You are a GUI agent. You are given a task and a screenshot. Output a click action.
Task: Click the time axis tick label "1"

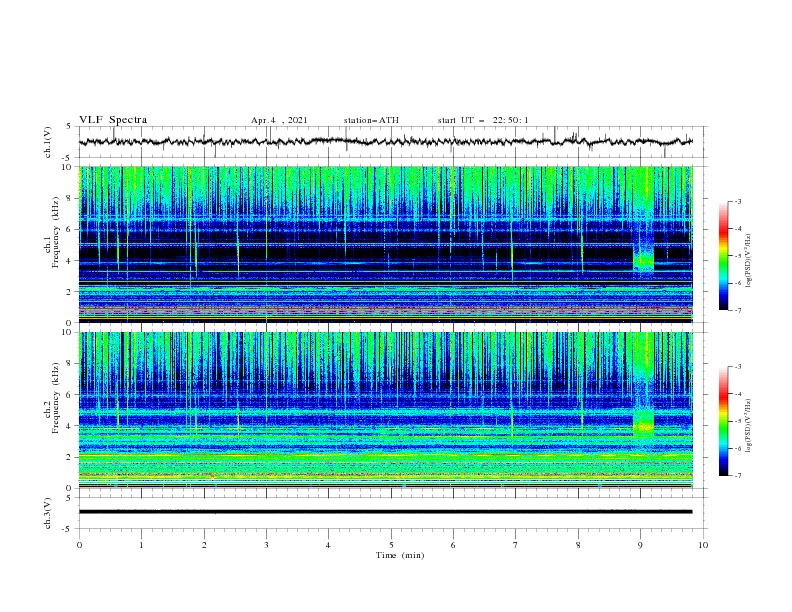(142, 545)
